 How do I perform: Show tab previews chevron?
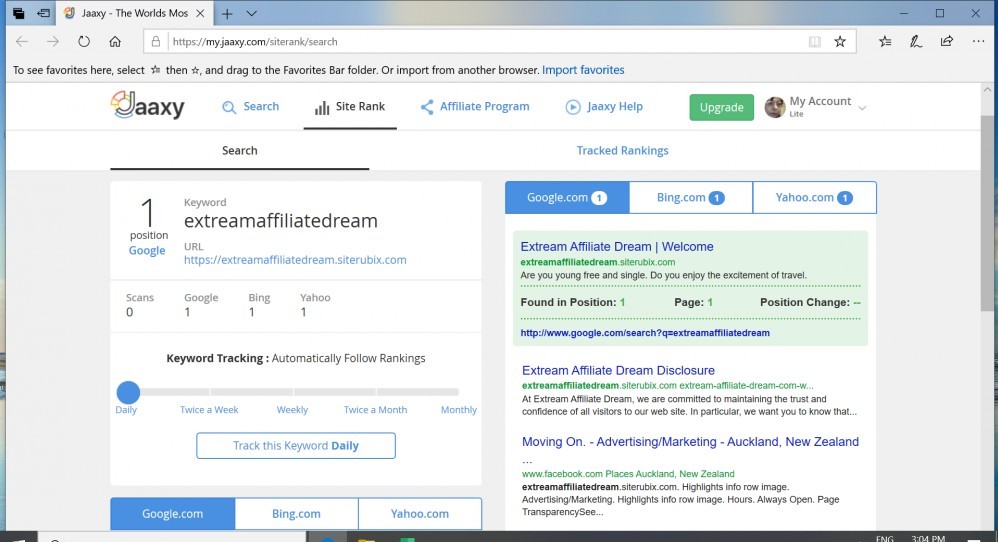251,13
